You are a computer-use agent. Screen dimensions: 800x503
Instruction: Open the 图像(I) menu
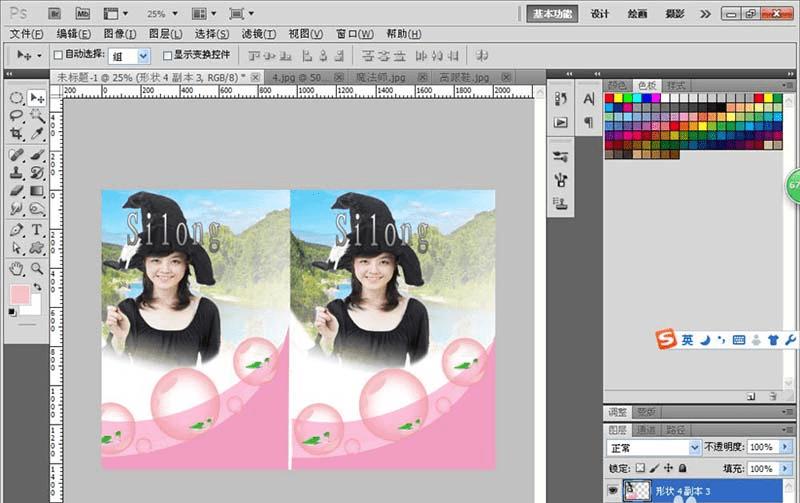click(x=119, y=34)
